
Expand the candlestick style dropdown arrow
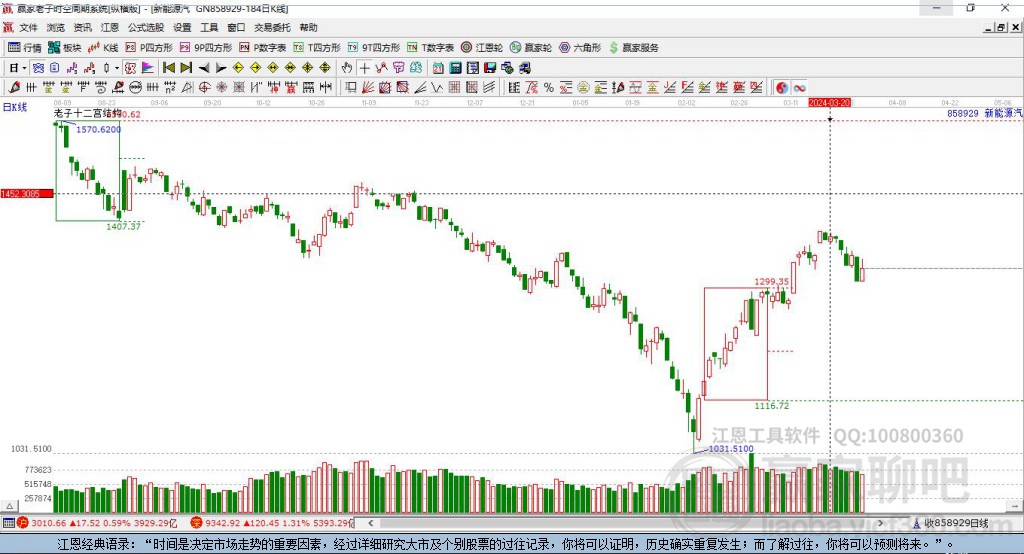pyautogui.click(x=117, y=68)
